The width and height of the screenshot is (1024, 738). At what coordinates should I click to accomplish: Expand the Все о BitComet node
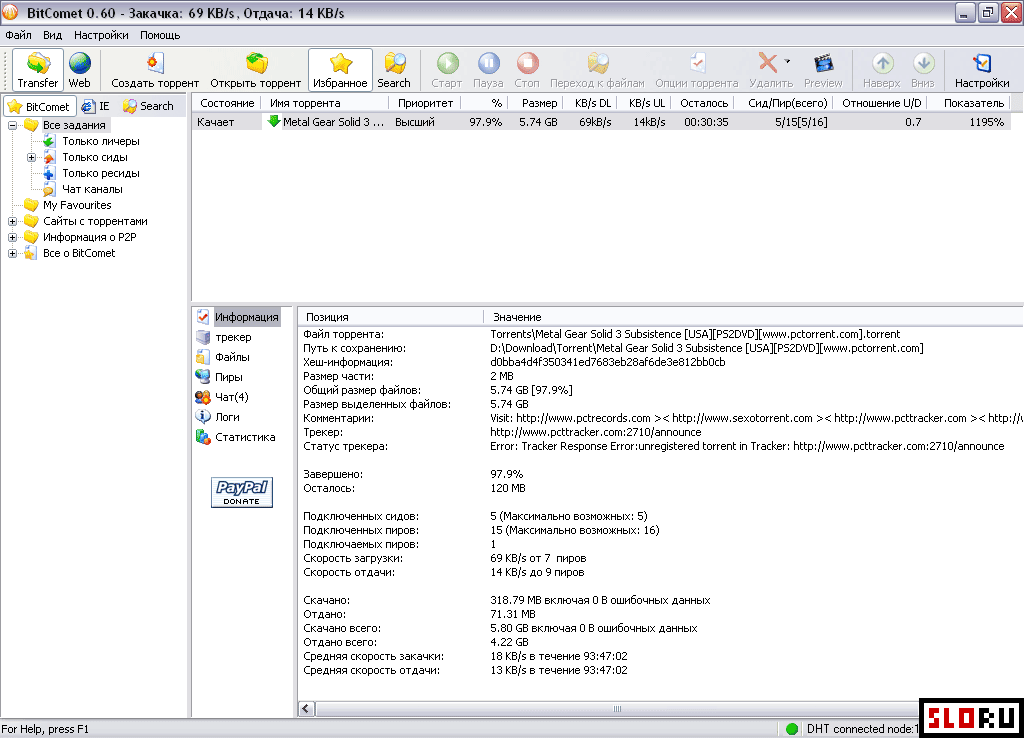click(12, 253)
